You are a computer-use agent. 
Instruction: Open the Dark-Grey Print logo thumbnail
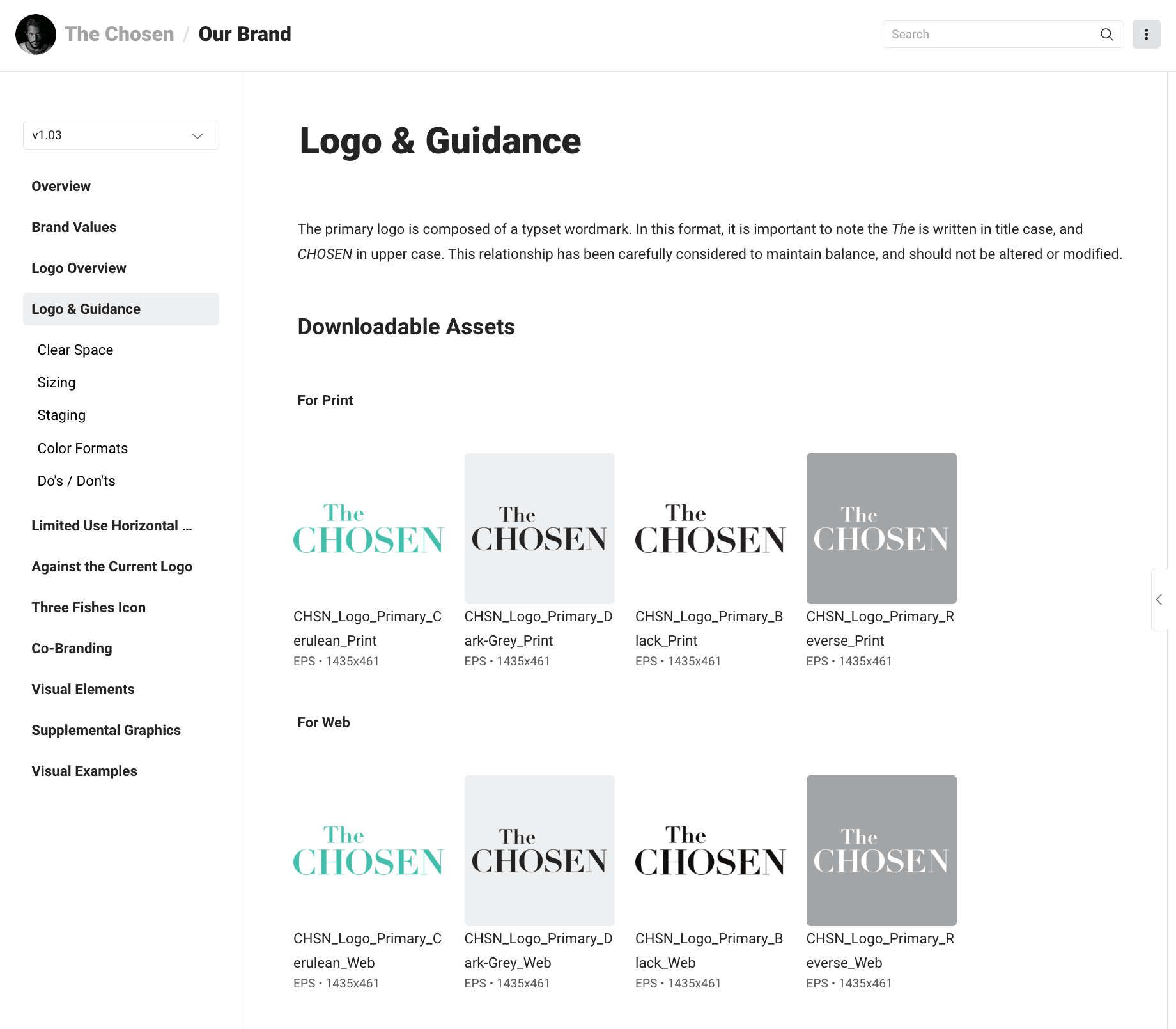pyautogui.click(x=539, y=529)
